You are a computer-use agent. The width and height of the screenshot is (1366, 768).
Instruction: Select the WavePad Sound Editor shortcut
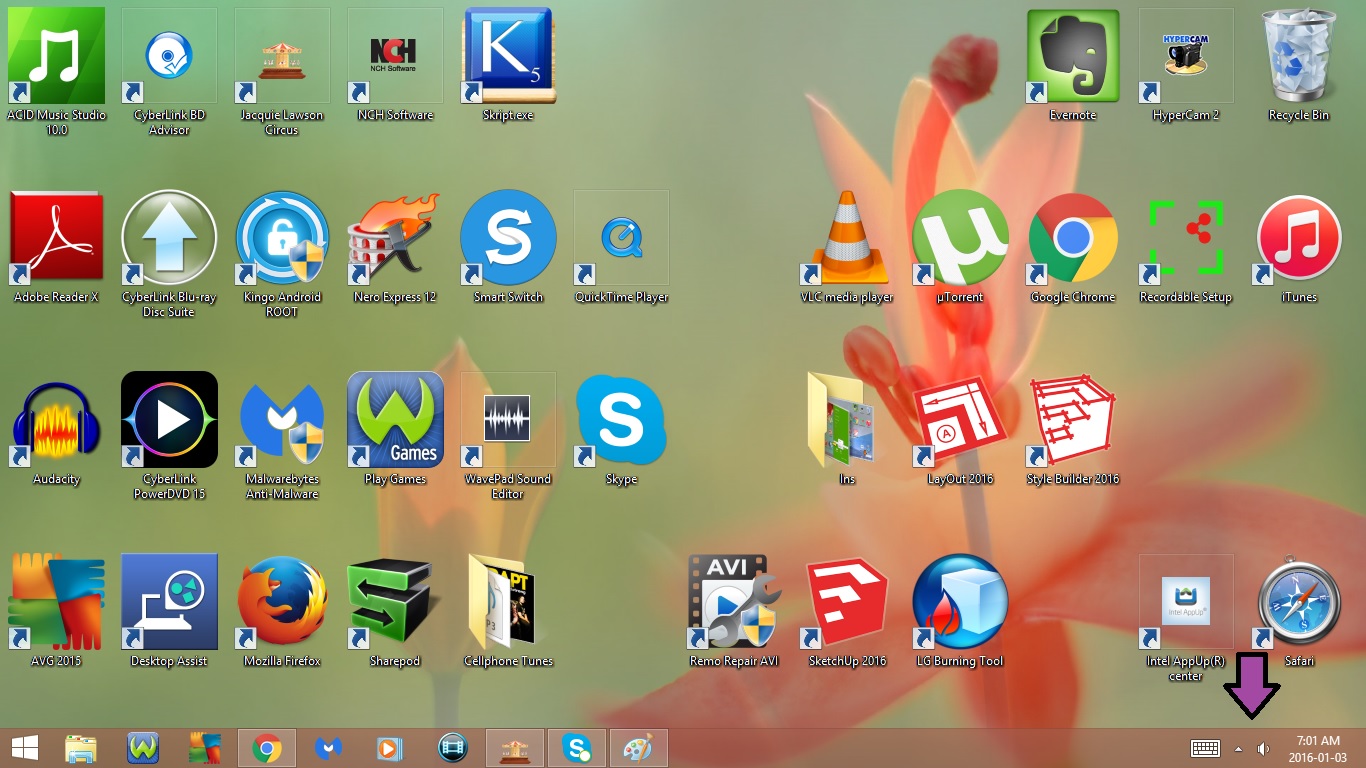pyautogui.click(x=508, y=420)
